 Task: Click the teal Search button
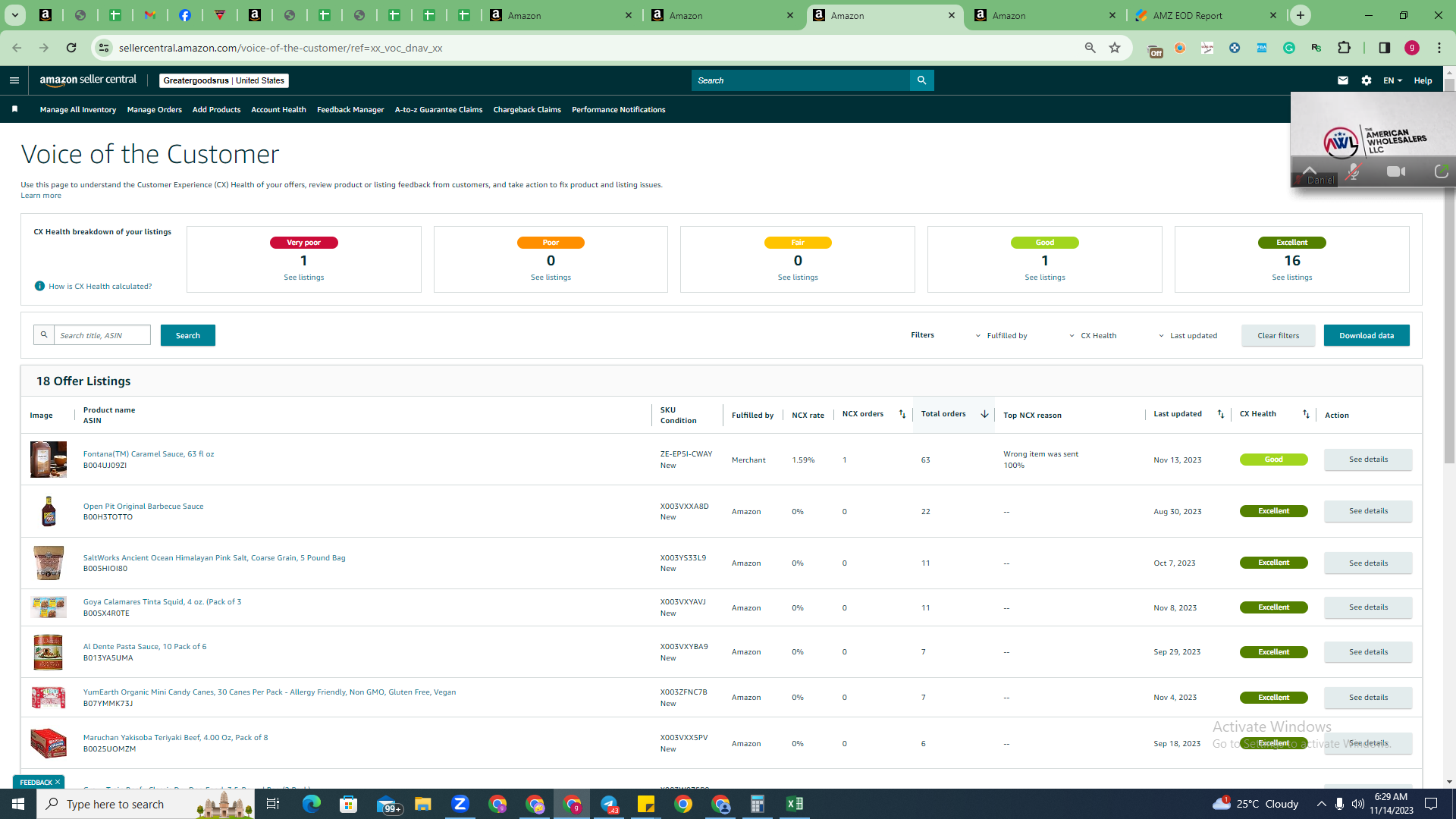(188, 335)
